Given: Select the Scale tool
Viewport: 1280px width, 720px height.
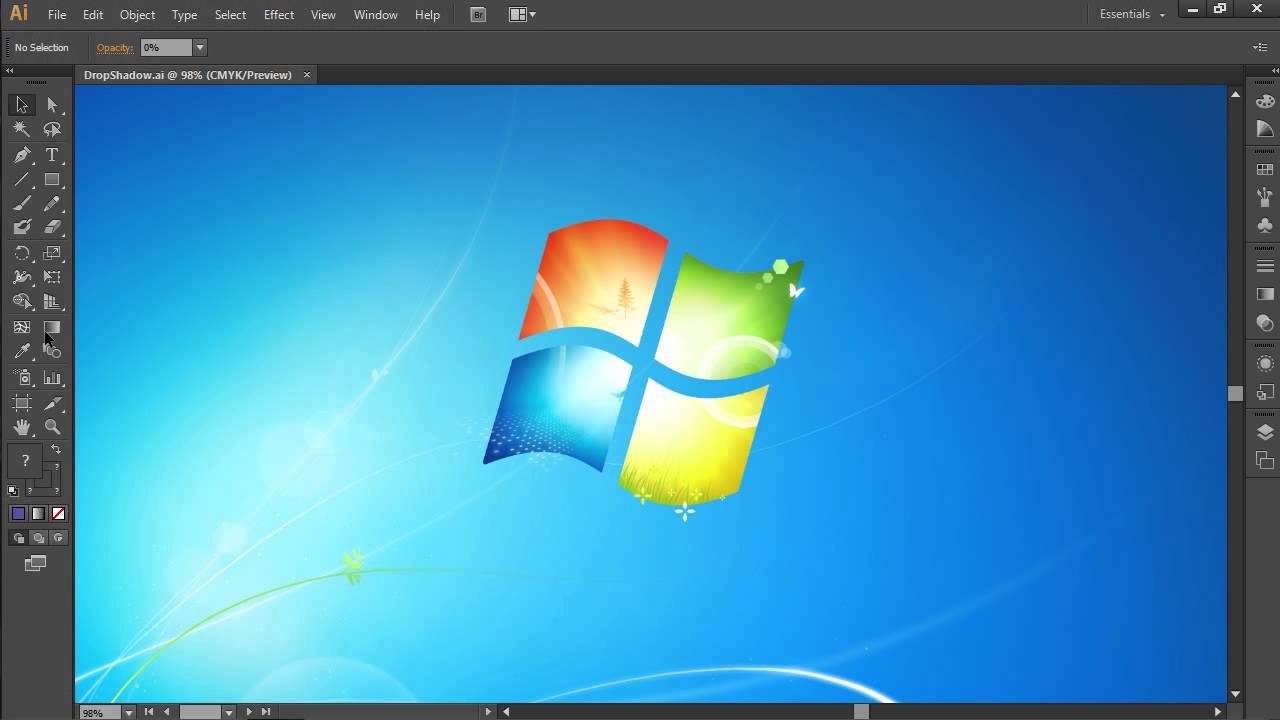Looking at the screenshot, I should click(52, 253).
